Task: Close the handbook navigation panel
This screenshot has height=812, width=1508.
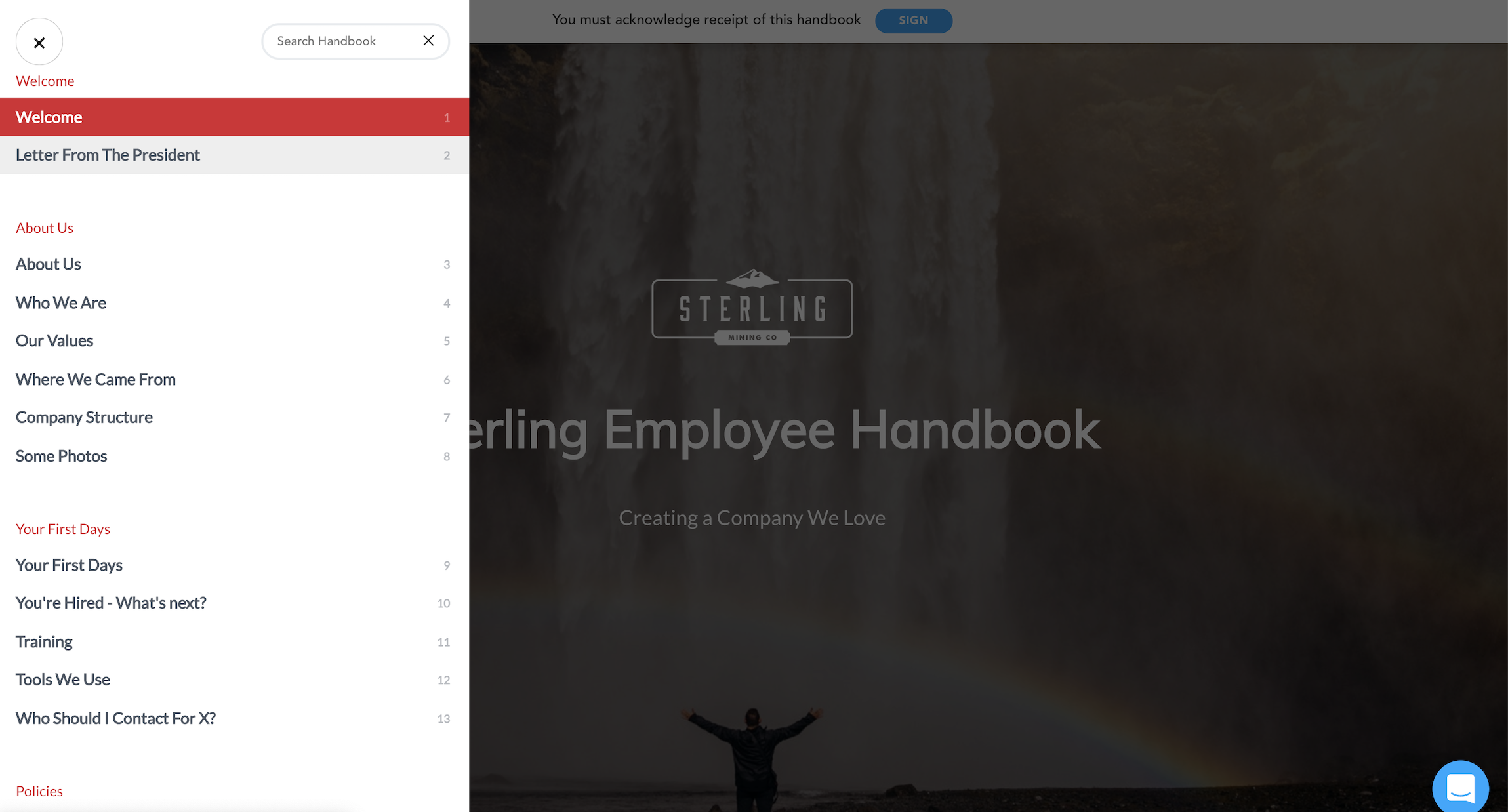Action: click(39, 43)
